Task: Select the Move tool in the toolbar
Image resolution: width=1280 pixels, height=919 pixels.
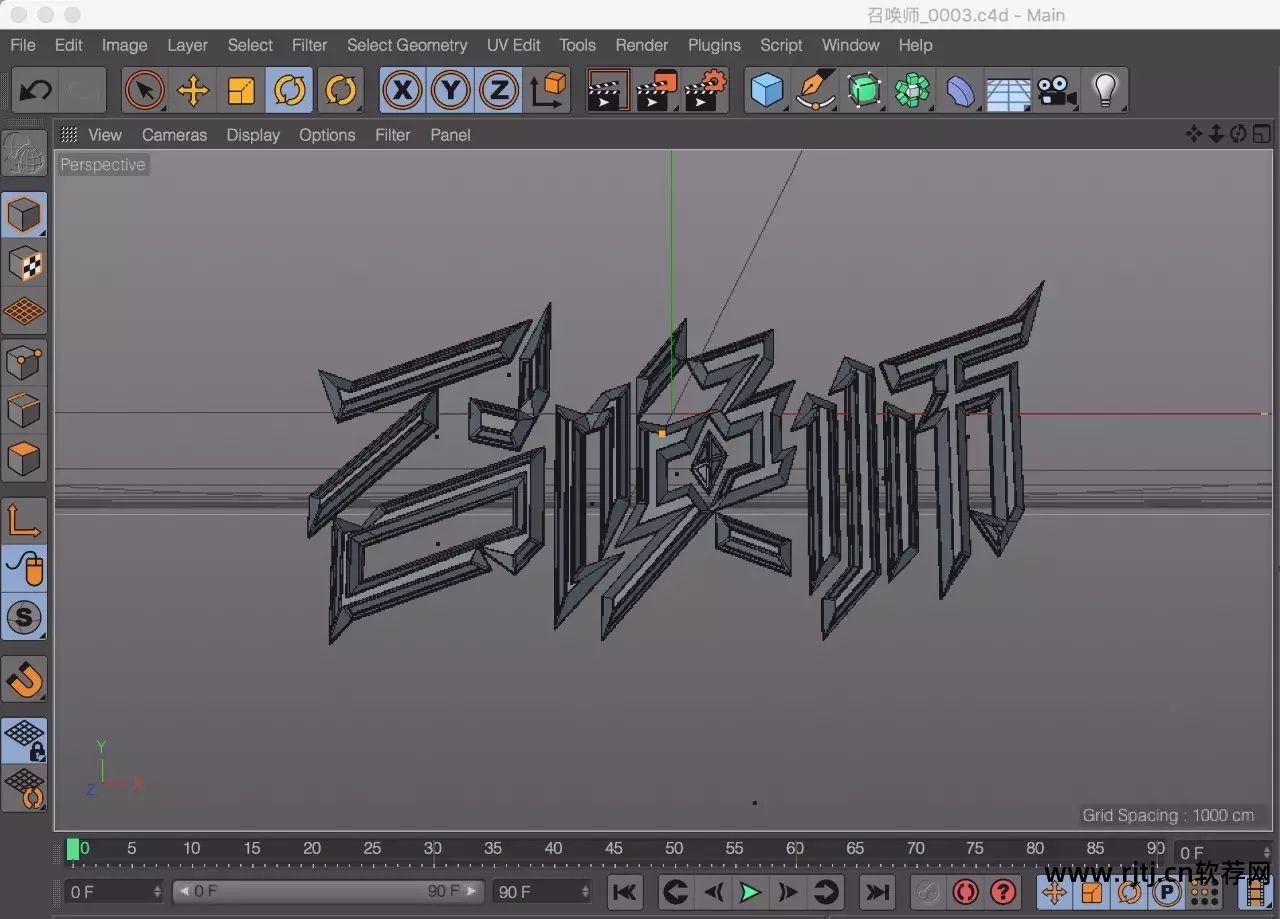Action: click(192, 91)
